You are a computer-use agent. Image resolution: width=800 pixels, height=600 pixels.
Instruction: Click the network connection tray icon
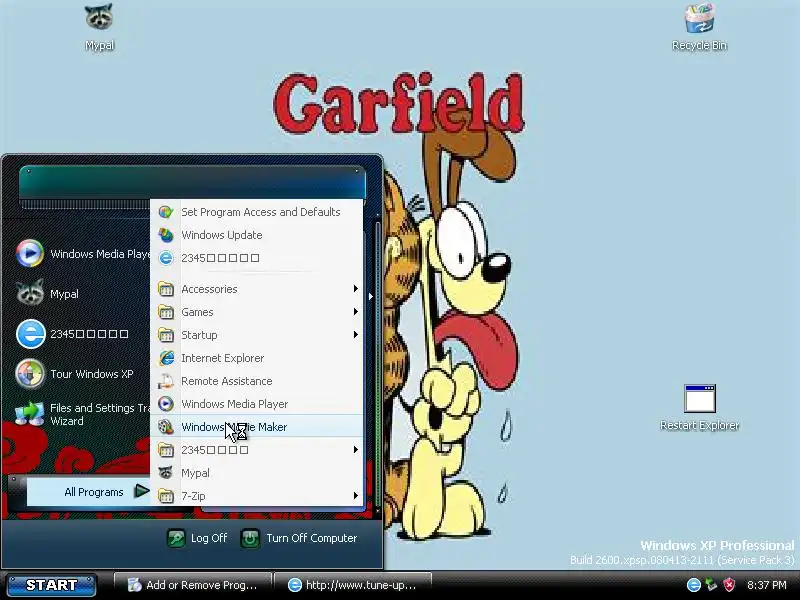click(x=711, y=585)
